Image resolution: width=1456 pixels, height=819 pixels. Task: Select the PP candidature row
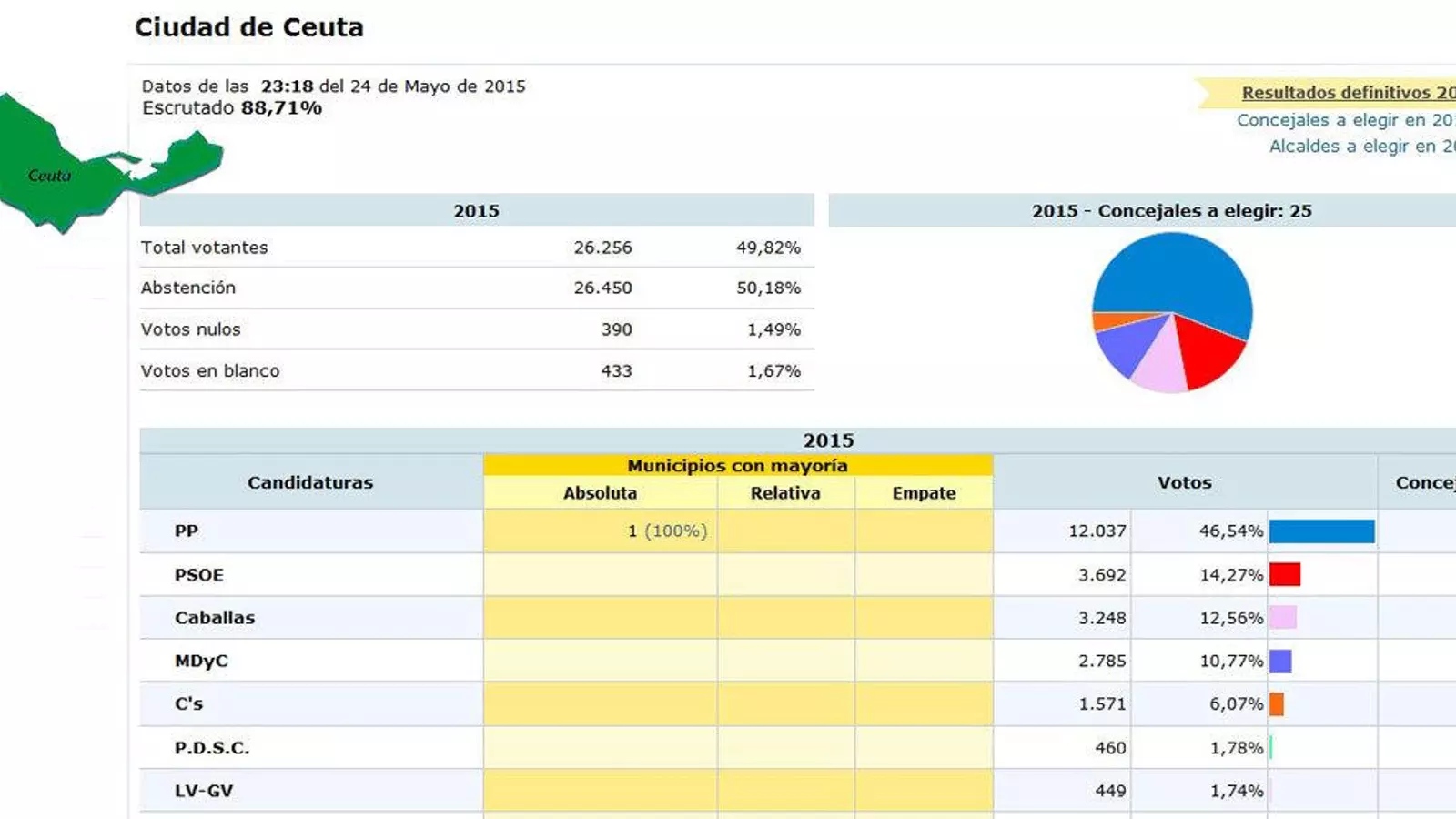[x=187, y=531]
